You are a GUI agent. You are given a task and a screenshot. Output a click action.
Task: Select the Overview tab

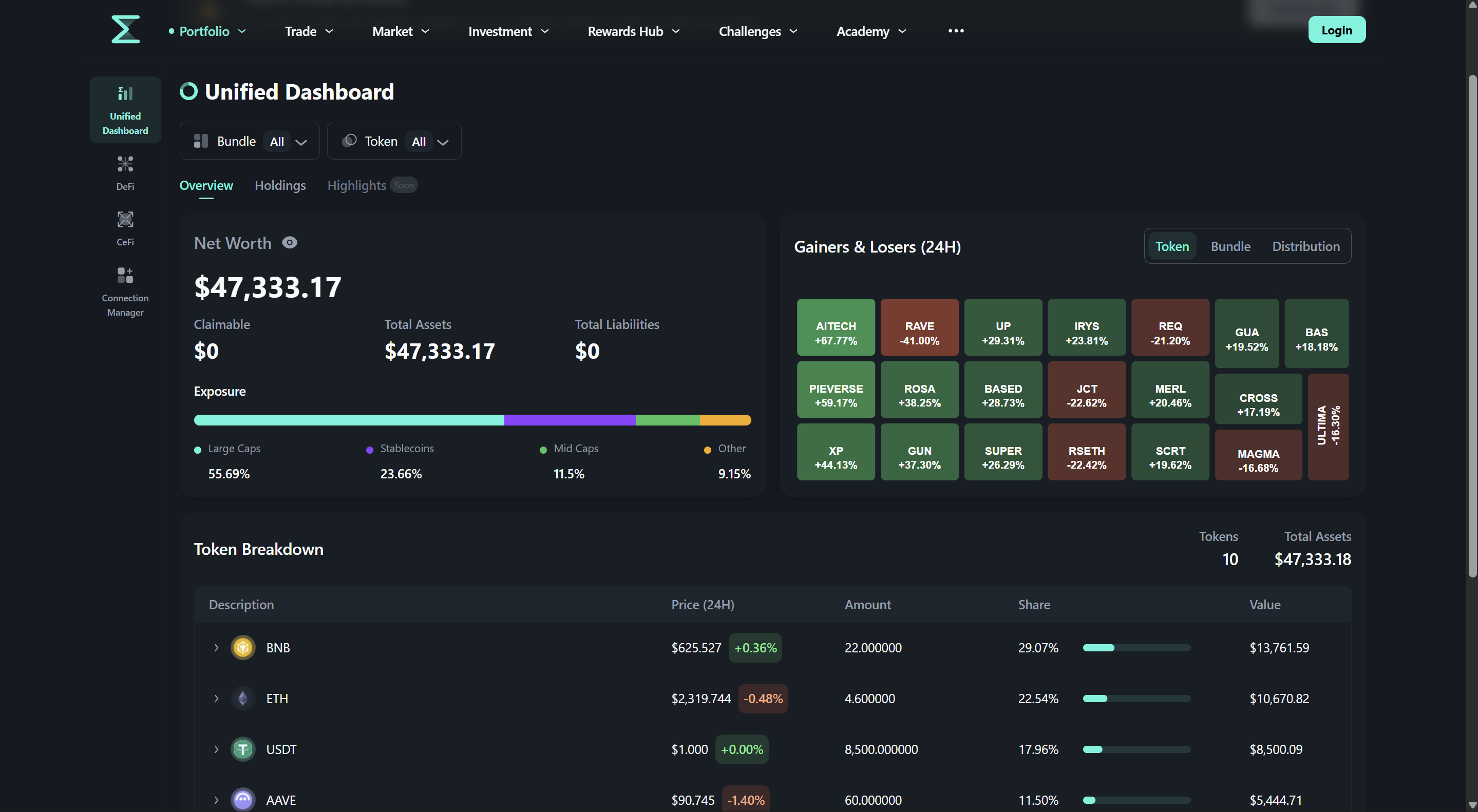pyautogui.click(x=206, y=186)
